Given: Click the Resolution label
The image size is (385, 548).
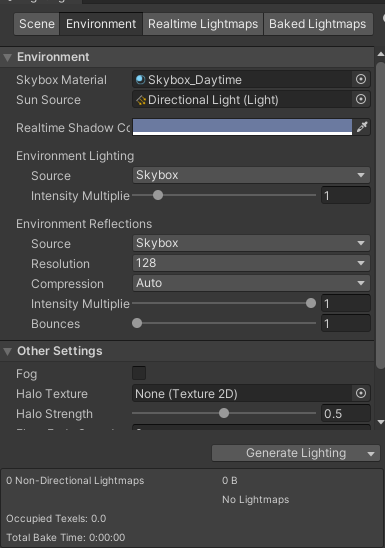Looking at the screenshot, I should pyautogui.click(x=60, y=264).
